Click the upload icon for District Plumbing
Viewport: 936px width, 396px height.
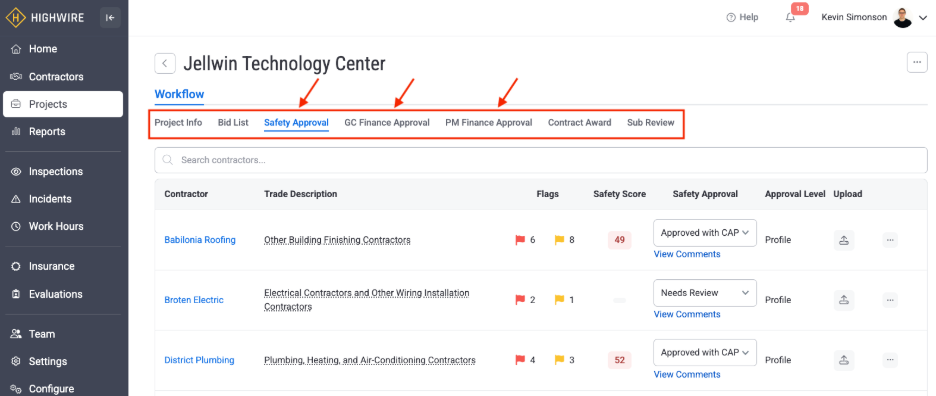click(844, 360)
